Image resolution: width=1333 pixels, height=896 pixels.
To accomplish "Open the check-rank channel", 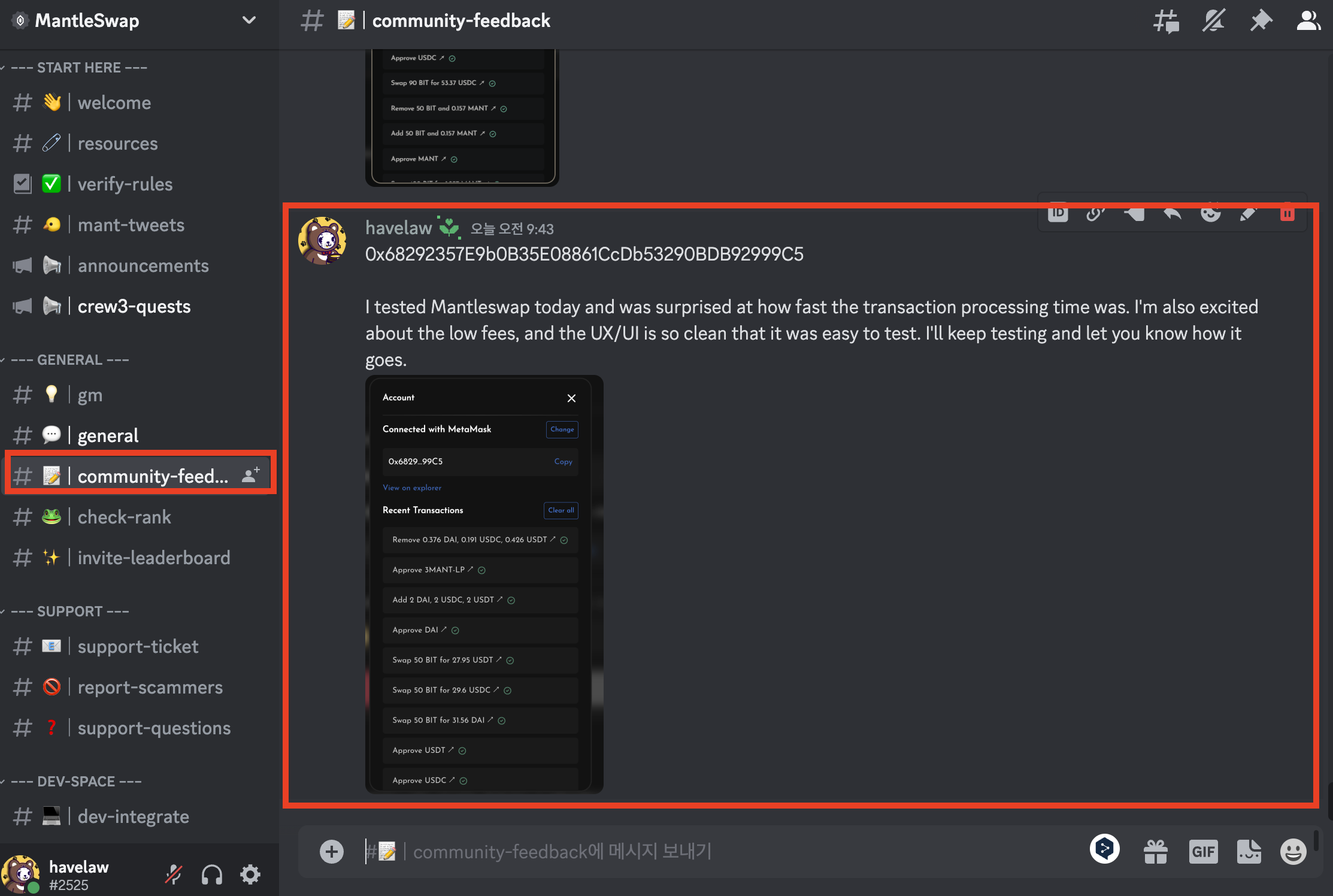I will (x=139, y=517).
